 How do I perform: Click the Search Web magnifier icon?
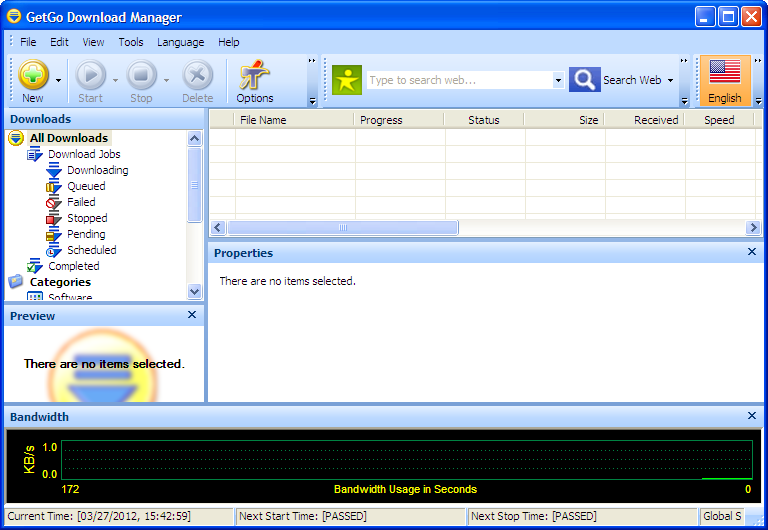click(584, 80)
